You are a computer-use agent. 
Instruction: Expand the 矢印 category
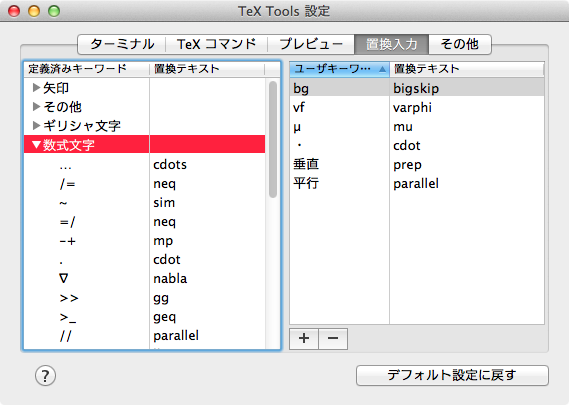[36, 87]
